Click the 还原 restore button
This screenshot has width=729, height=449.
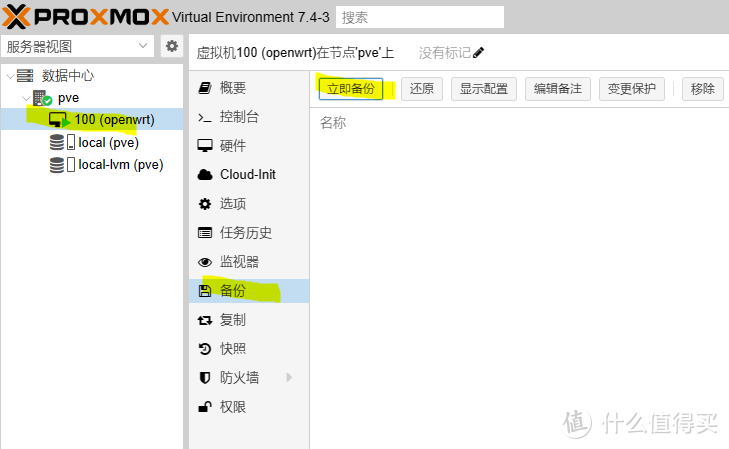coord(422,89)
